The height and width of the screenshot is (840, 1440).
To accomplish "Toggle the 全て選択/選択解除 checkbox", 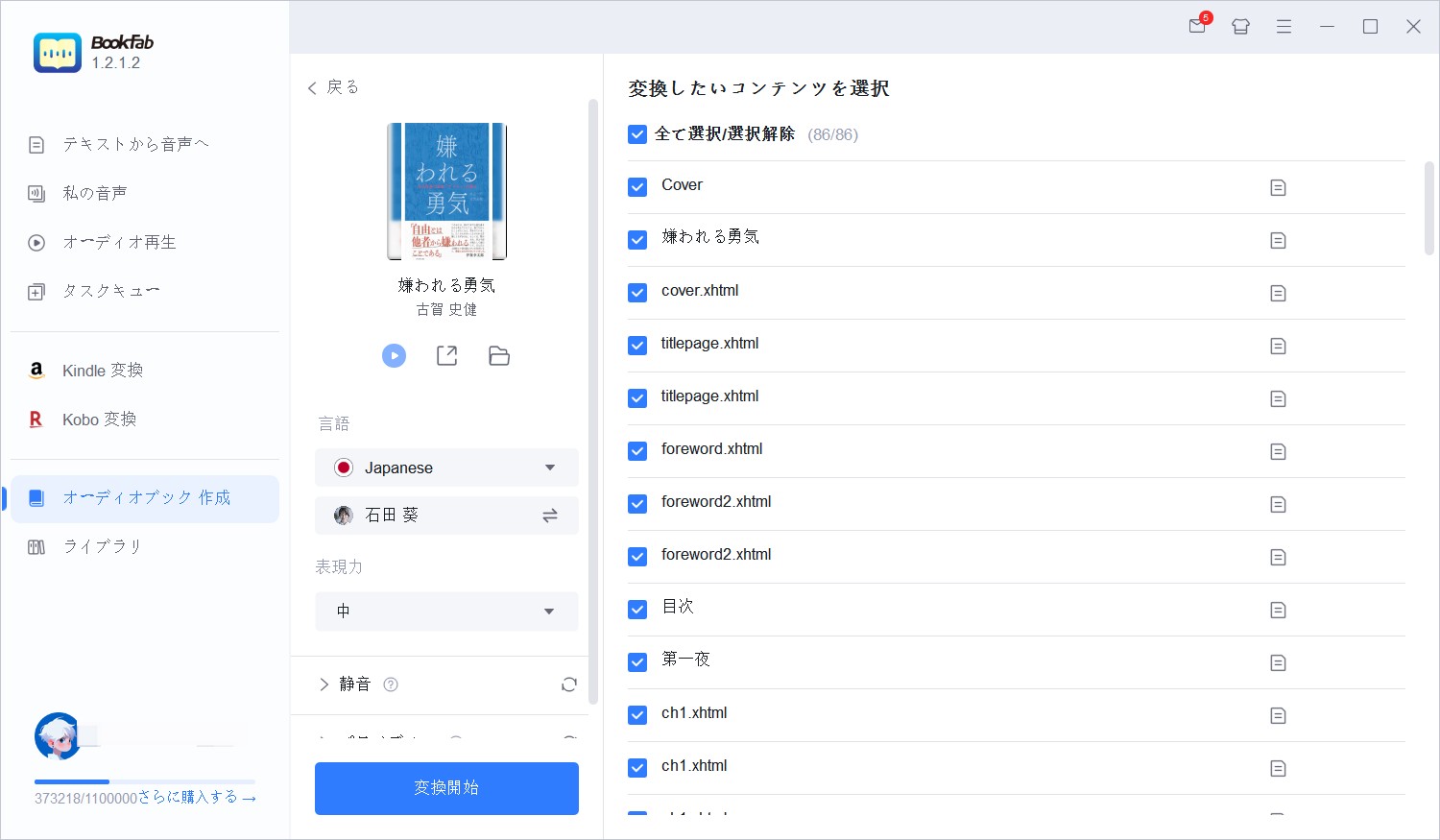I will 637,134.
